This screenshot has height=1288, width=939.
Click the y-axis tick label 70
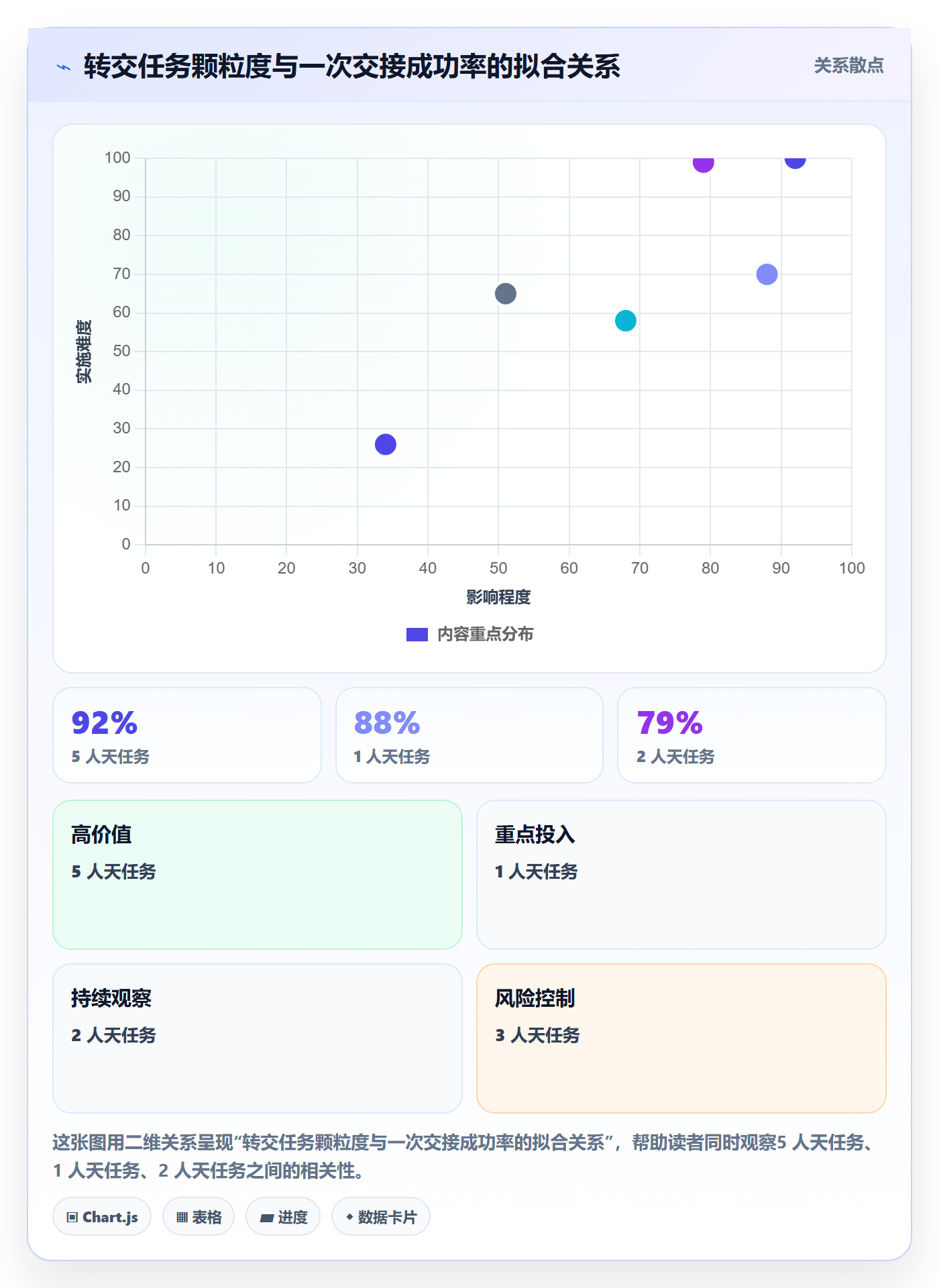tap(121, 274)
